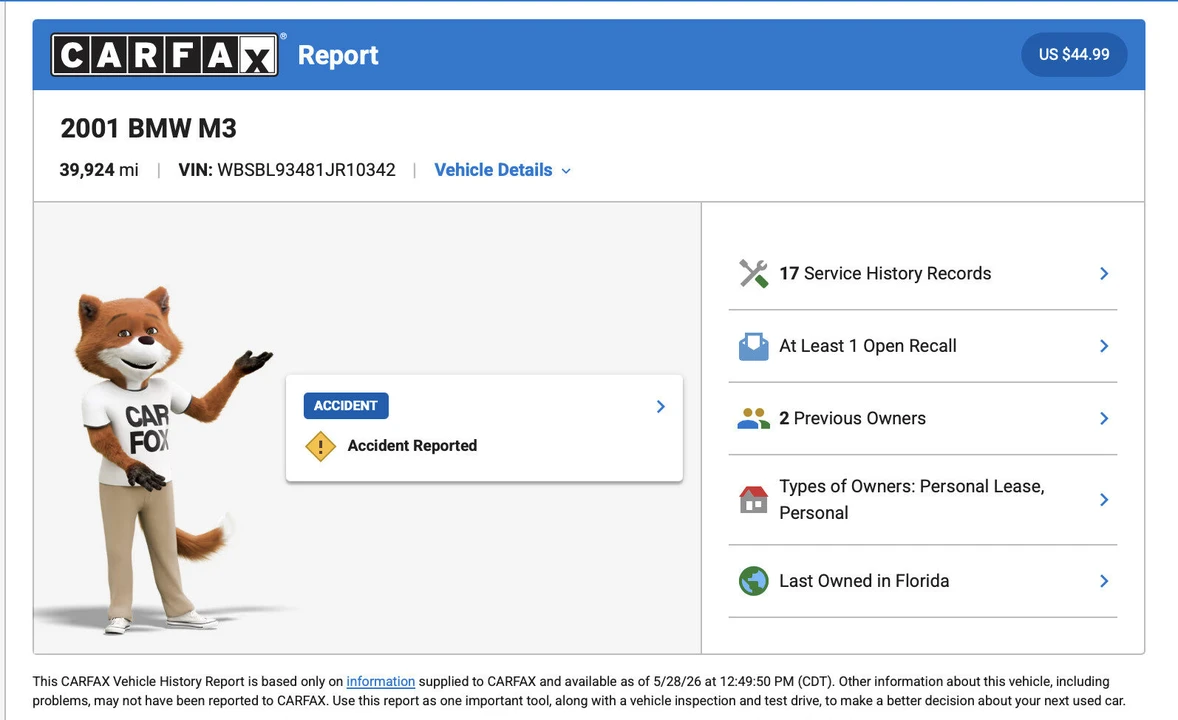Click the Vehicle Details chevron arrow
The image size is (1178, 720).
click(566, 171)
